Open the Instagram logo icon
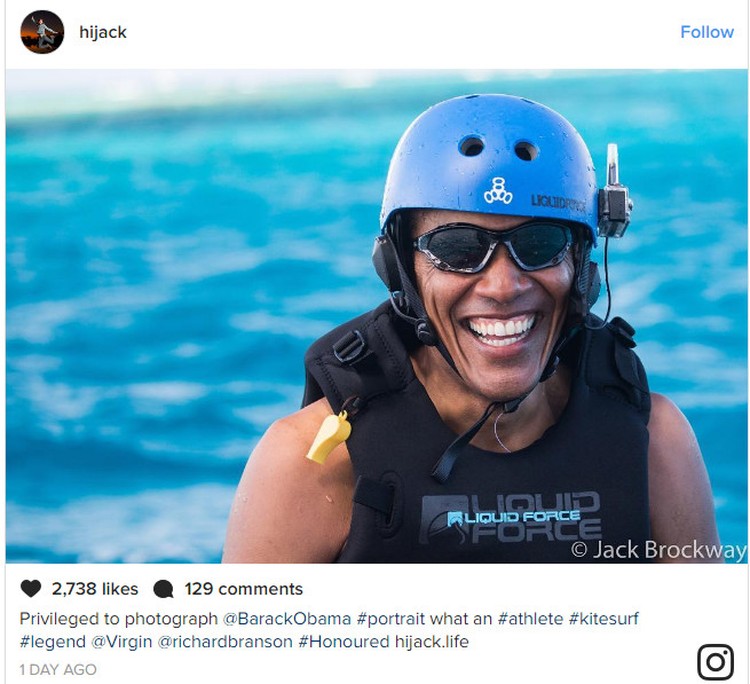 (x=716, y=662)
